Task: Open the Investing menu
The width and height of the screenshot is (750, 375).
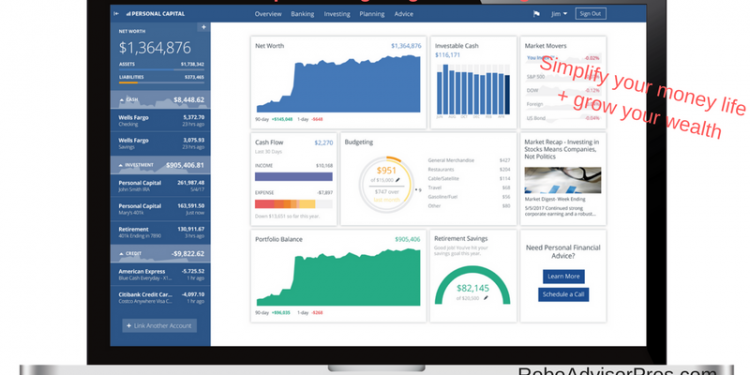Action: click(x=337, y=14)
